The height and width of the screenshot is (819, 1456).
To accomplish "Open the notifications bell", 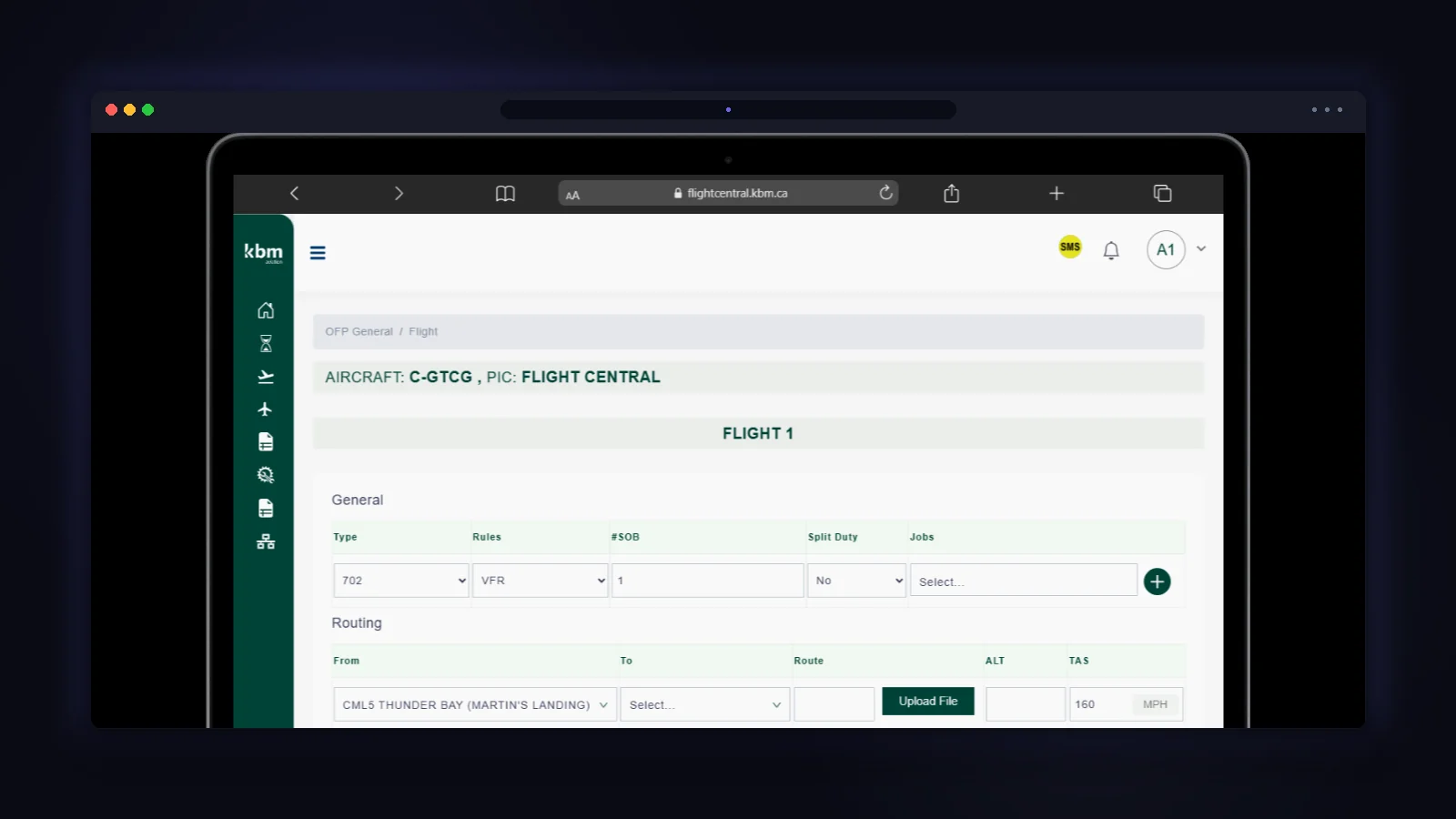I will click(1111, 250).
